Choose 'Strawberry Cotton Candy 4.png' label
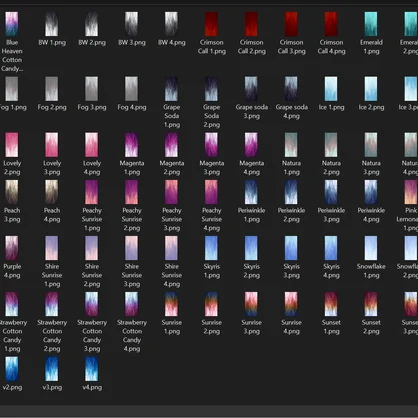This screenshot has height=418, width=418. pyautogui.click(x=132, y=336)
